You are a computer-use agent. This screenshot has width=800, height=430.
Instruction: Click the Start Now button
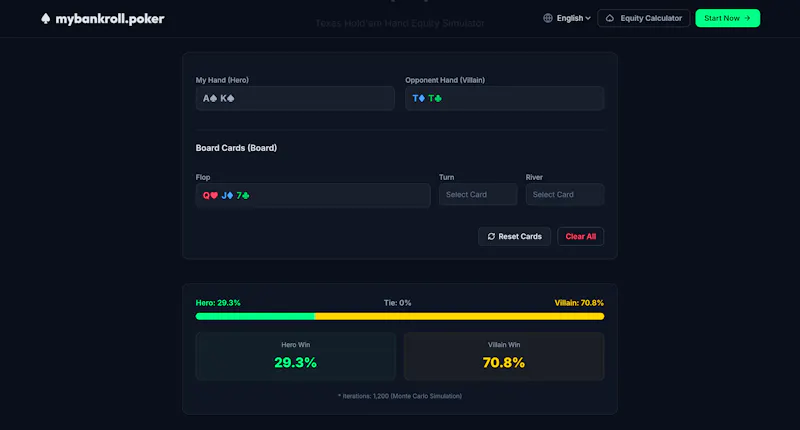[727, 18]
